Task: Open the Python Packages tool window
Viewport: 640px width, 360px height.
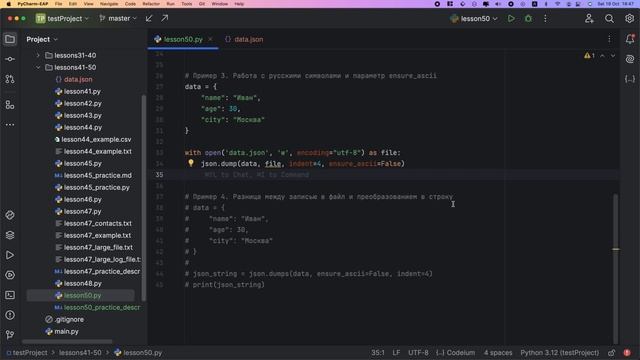Action: pos(10,215)
